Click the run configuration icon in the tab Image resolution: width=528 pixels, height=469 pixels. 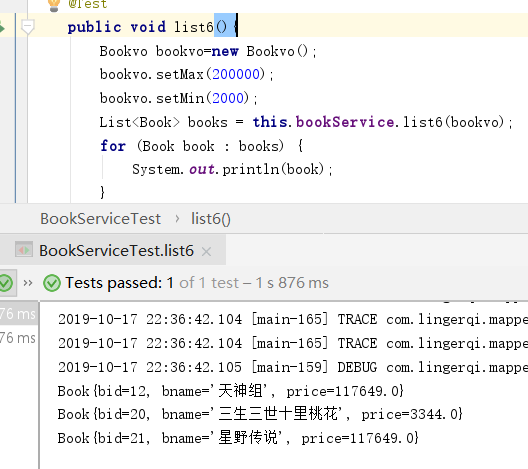pos(24,250)
